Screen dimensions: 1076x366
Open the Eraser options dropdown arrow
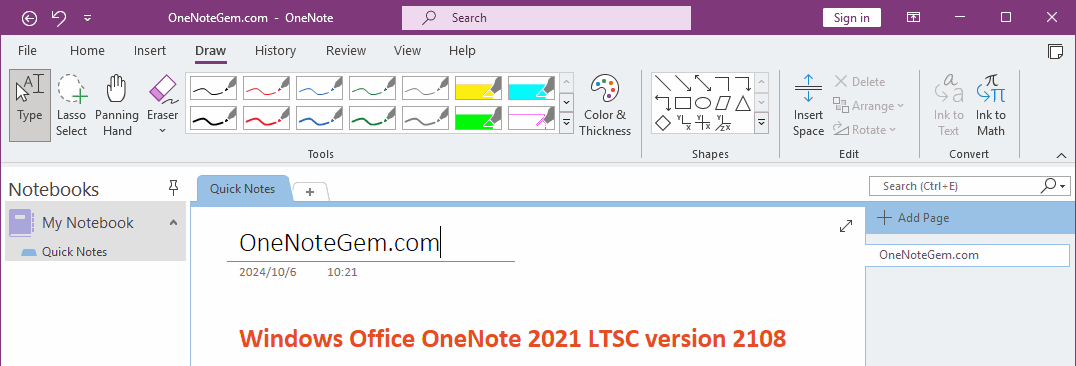pyautogui.click(x=163, y=130)
